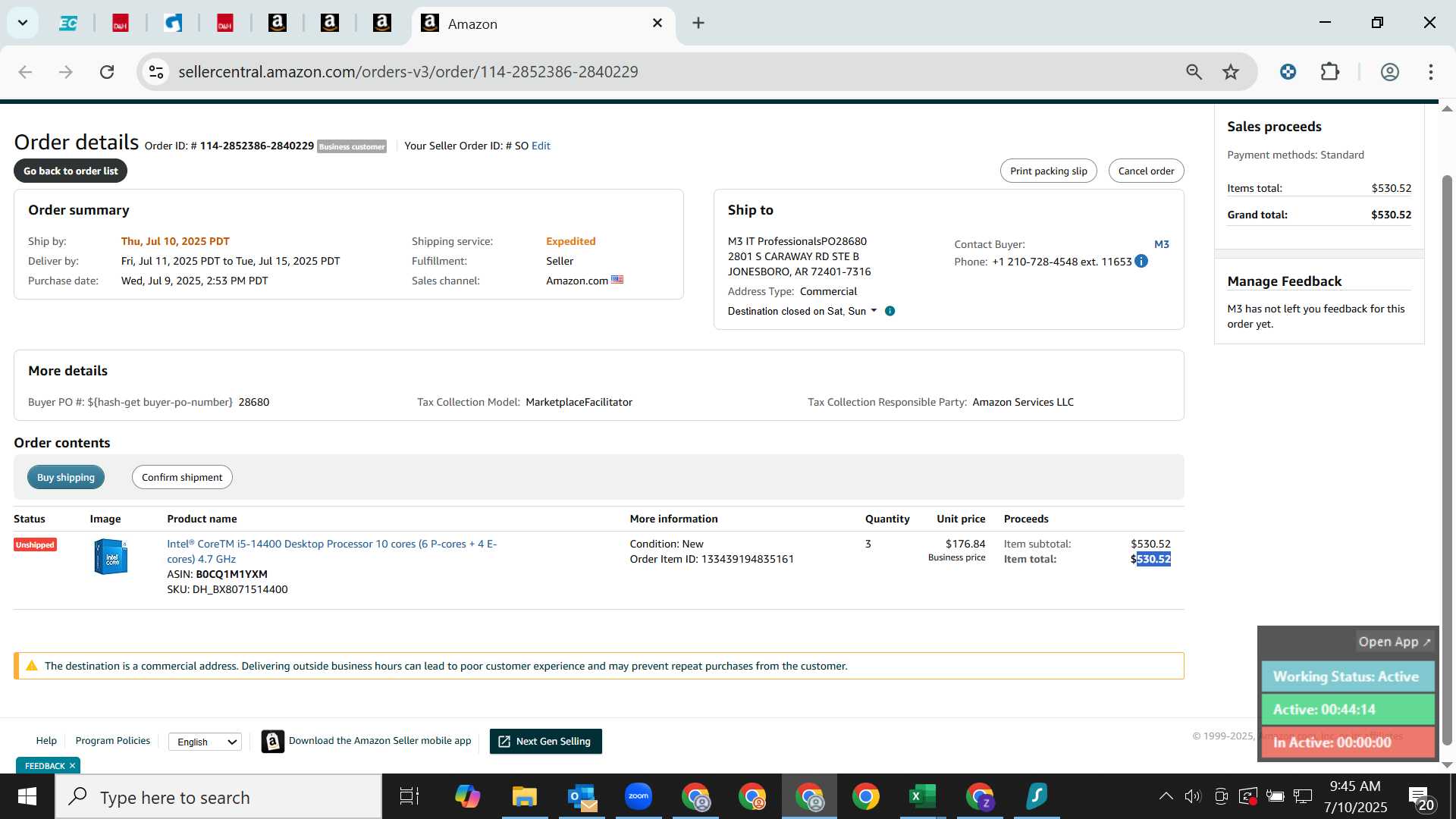Click the FEEDBACK tab label
Image resolution: width=1456 pixels, height=819 pixels.
point(45,767)
